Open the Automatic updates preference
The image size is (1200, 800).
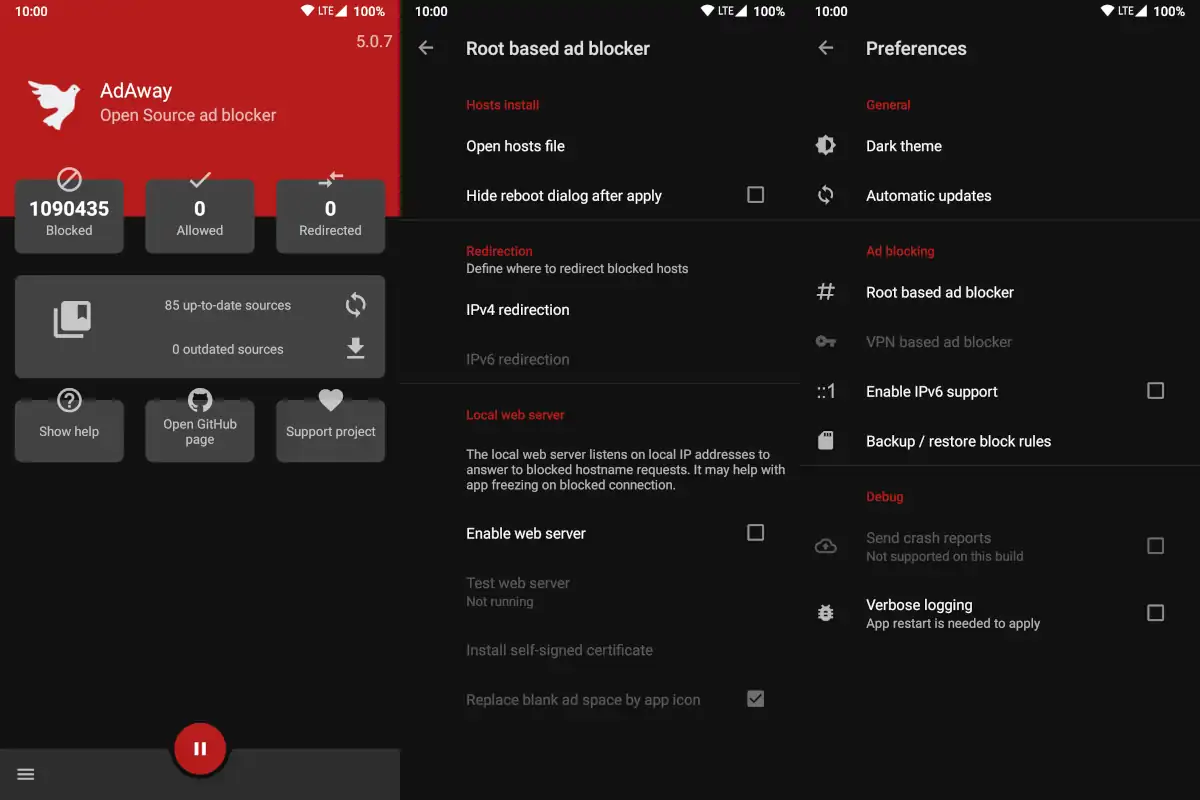(1000, 196)
